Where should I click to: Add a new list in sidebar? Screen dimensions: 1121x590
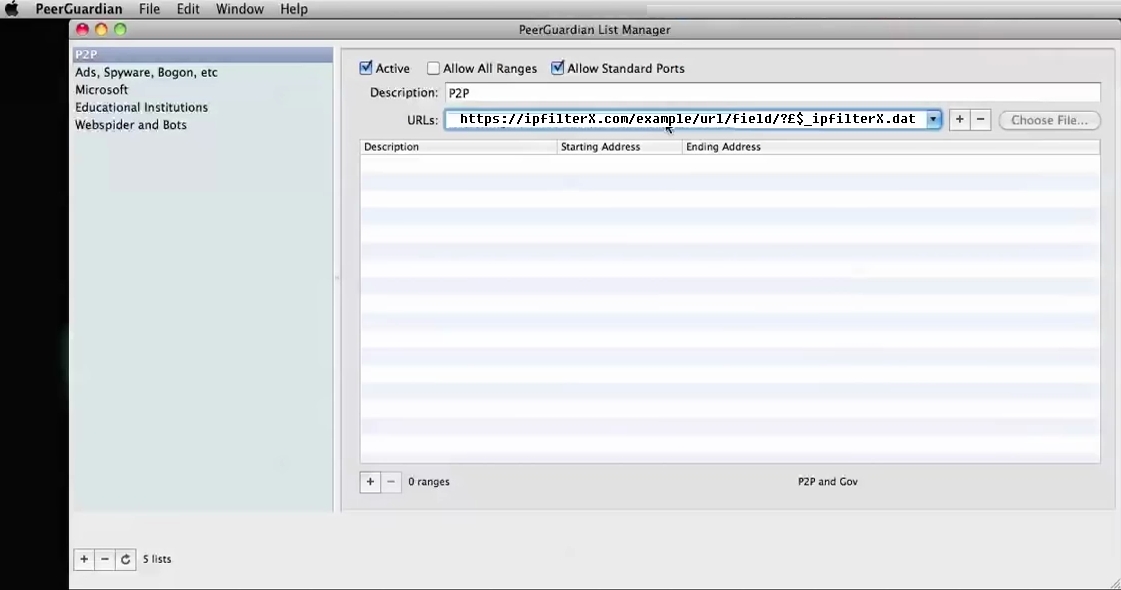84,559
